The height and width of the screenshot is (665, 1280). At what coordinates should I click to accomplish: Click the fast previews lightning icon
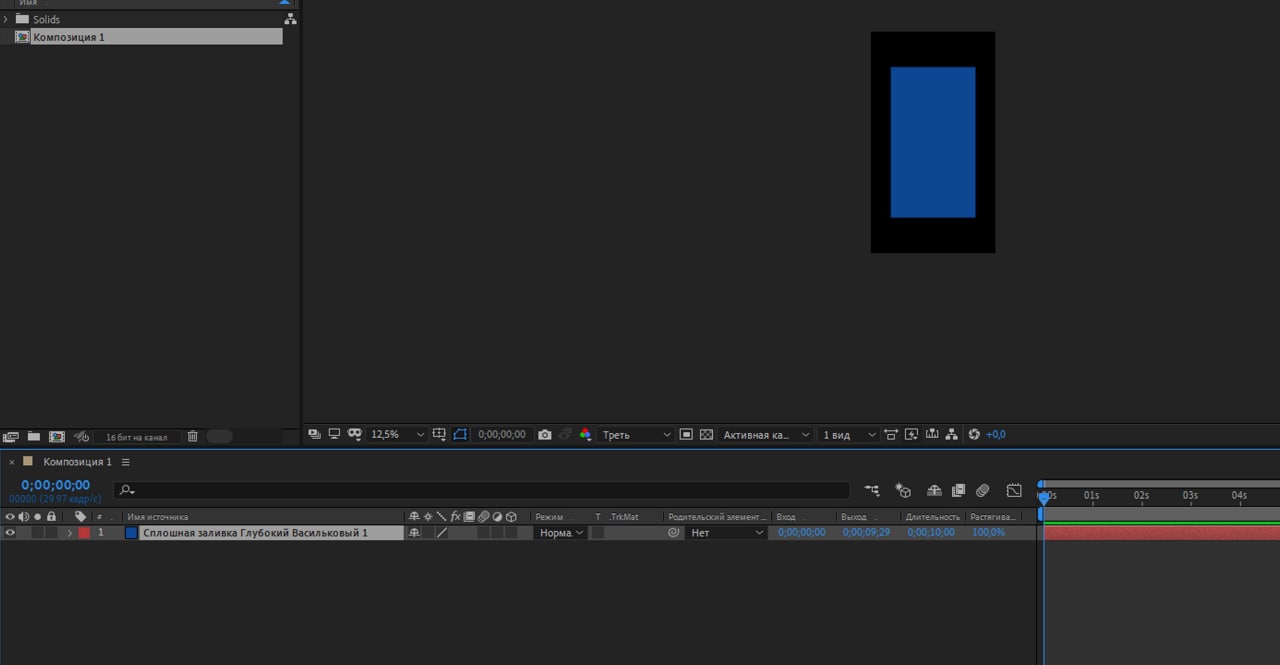pyautogui.click(x=911, y=435)
